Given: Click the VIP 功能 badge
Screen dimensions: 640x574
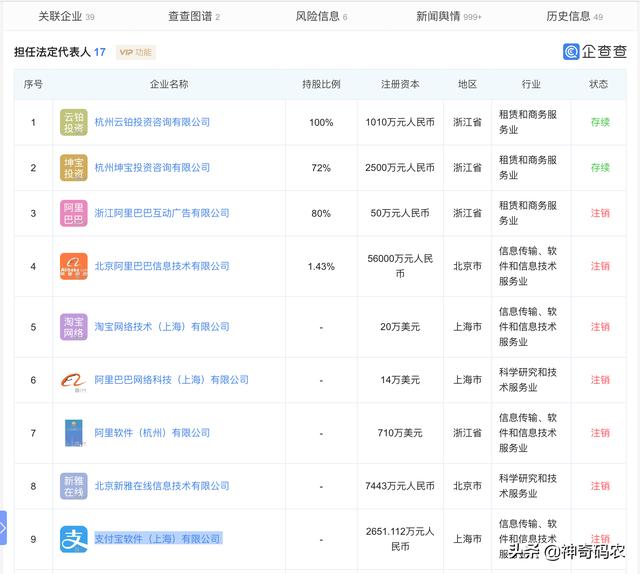Looking at the screenshot, I should coord(136,52).
